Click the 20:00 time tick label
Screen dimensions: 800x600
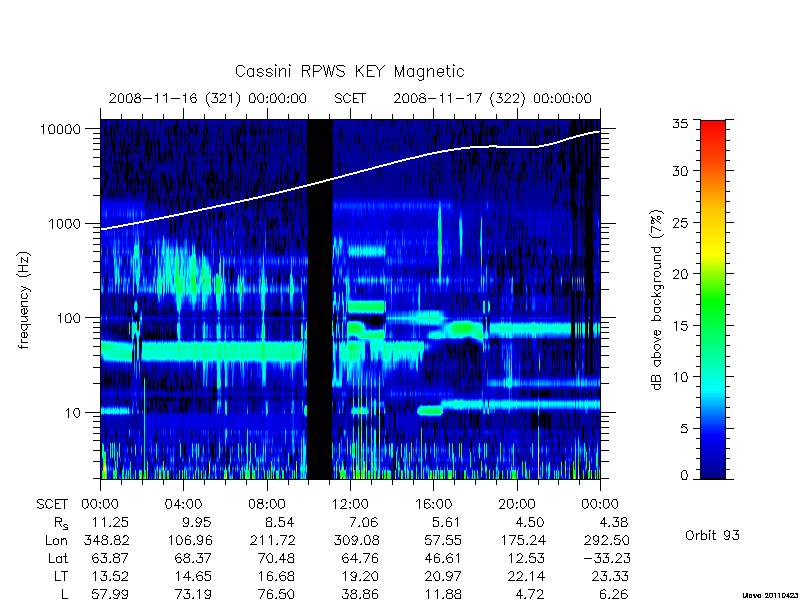click(517, 505)
